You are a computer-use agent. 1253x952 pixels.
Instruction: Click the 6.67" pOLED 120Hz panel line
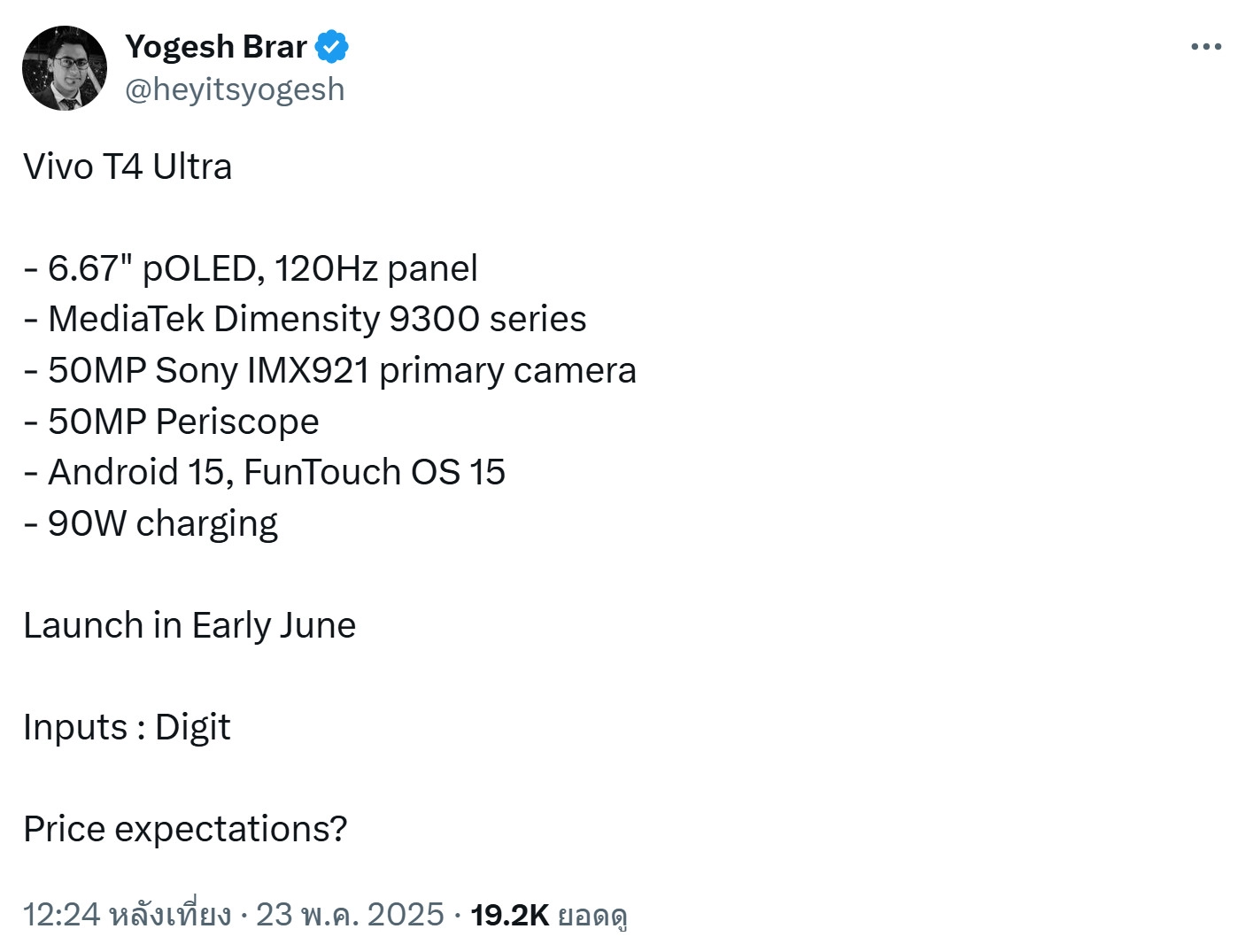[x=251, y=268]
